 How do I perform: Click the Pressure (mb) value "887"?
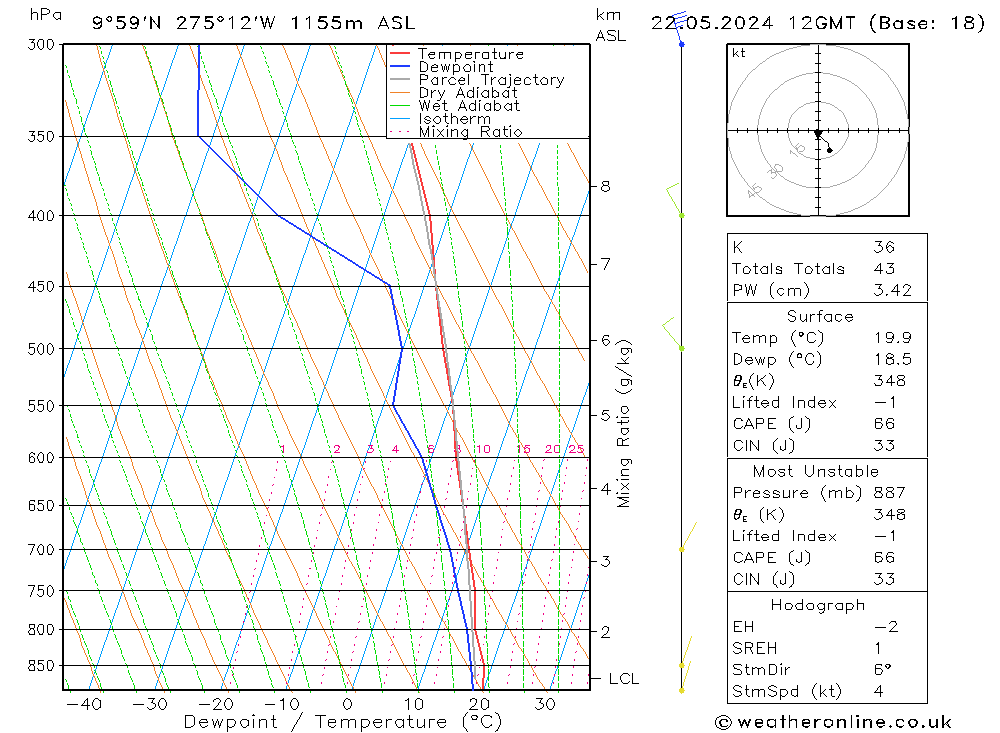coord(889,492)
